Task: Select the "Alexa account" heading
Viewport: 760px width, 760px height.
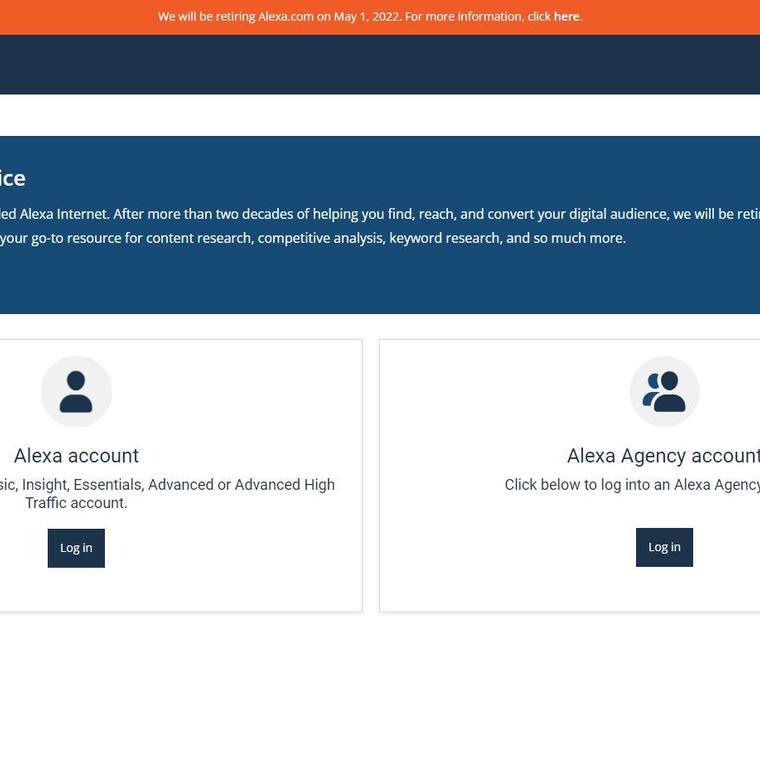Action: (x=76, y=456)
